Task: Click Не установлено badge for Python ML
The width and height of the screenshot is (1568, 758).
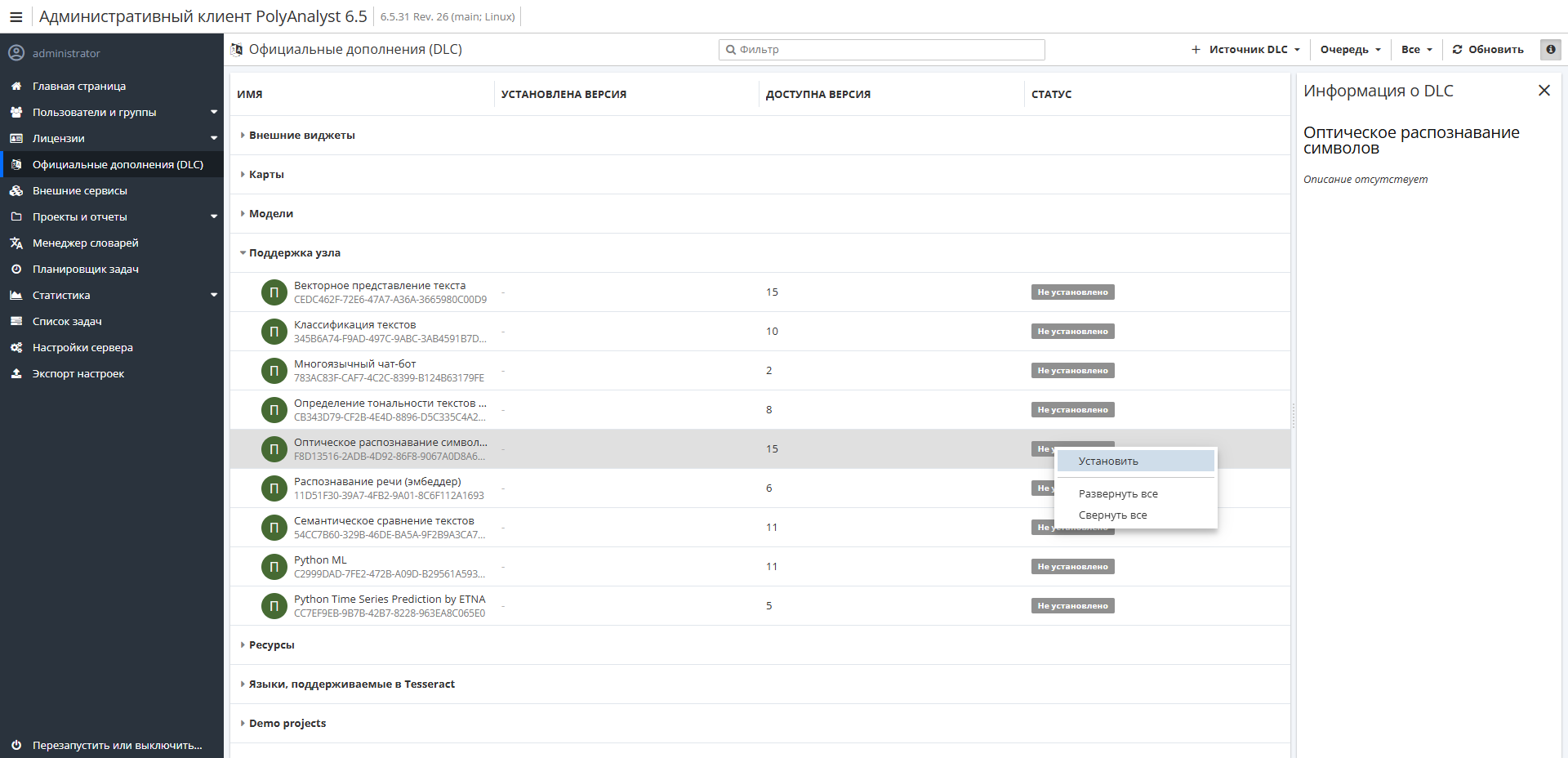Action: (1072, 567)
